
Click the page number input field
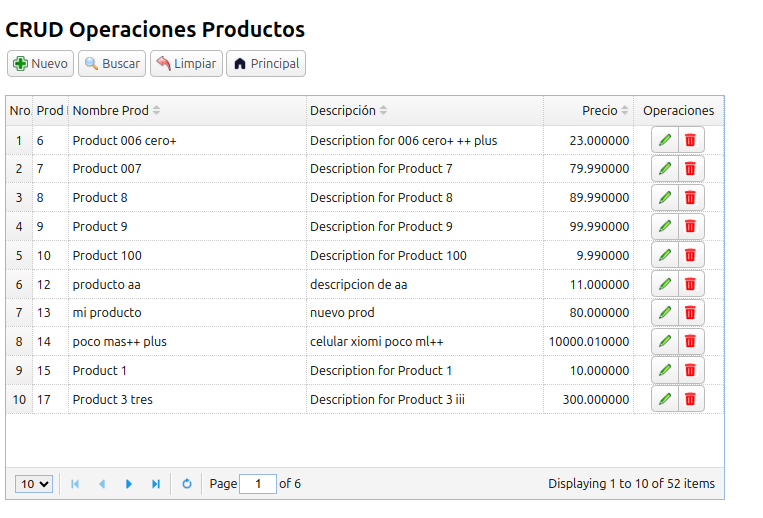[x=258, y=484]
